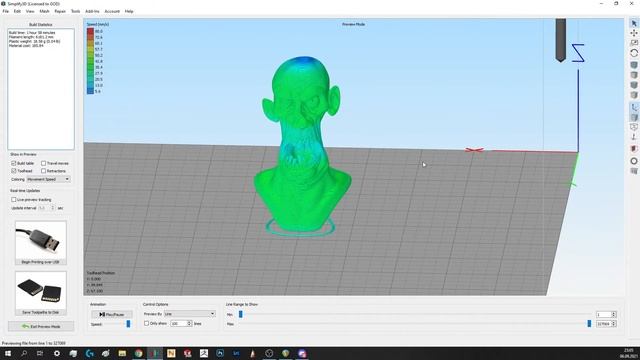Enable the Travel moves checkbox

pos(43,163)
